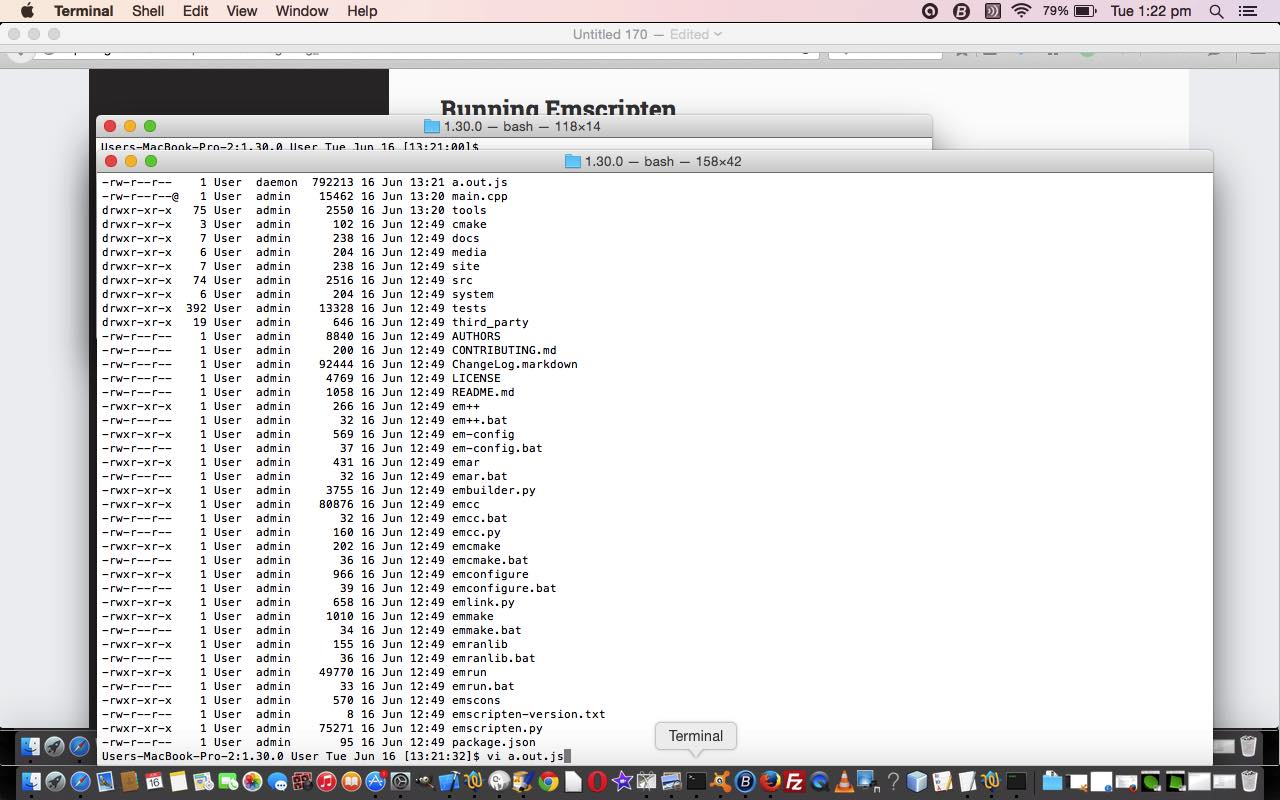This screenshot has width=1280, height=800.
Task: Click the menu bar clock Tue 1:22 pm
Action: (x=1150, y=11)
